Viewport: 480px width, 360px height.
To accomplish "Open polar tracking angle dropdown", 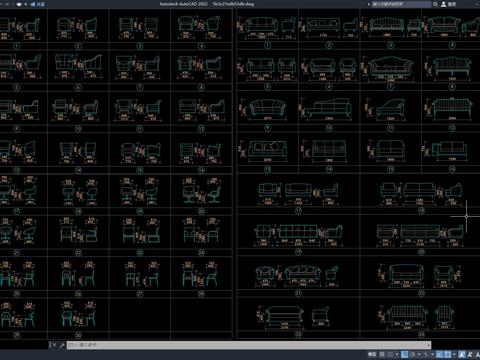I will tap(419, 354).
